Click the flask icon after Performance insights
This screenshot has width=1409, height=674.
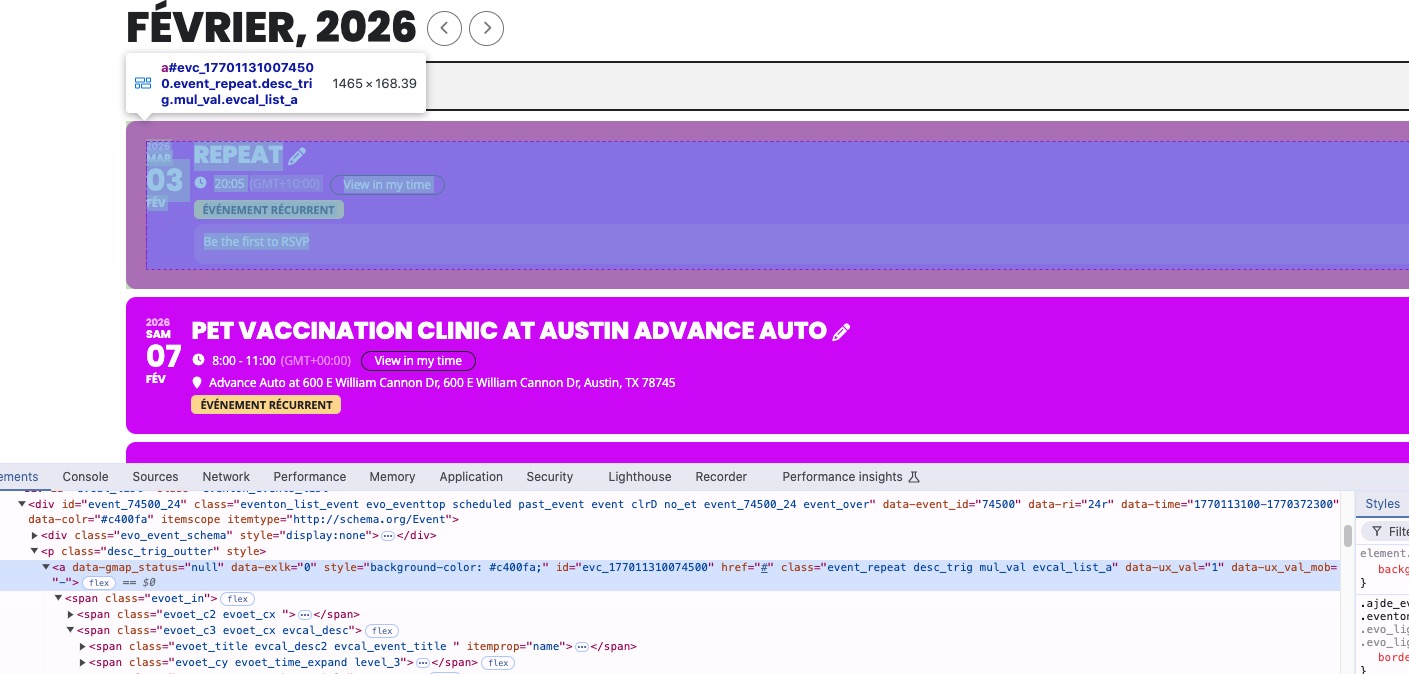(913, 477)
